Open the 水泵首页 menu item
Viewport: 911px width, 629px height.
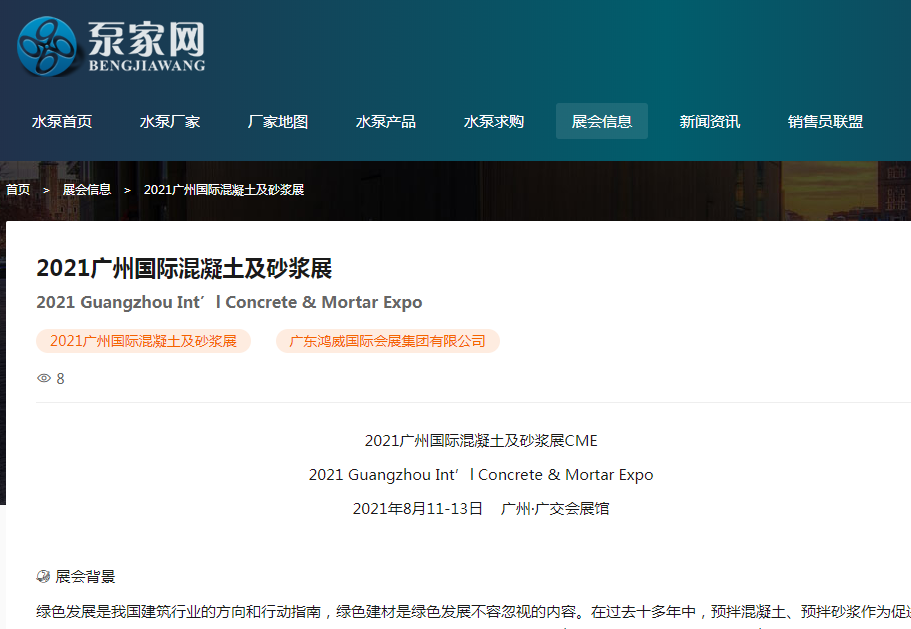62,121
